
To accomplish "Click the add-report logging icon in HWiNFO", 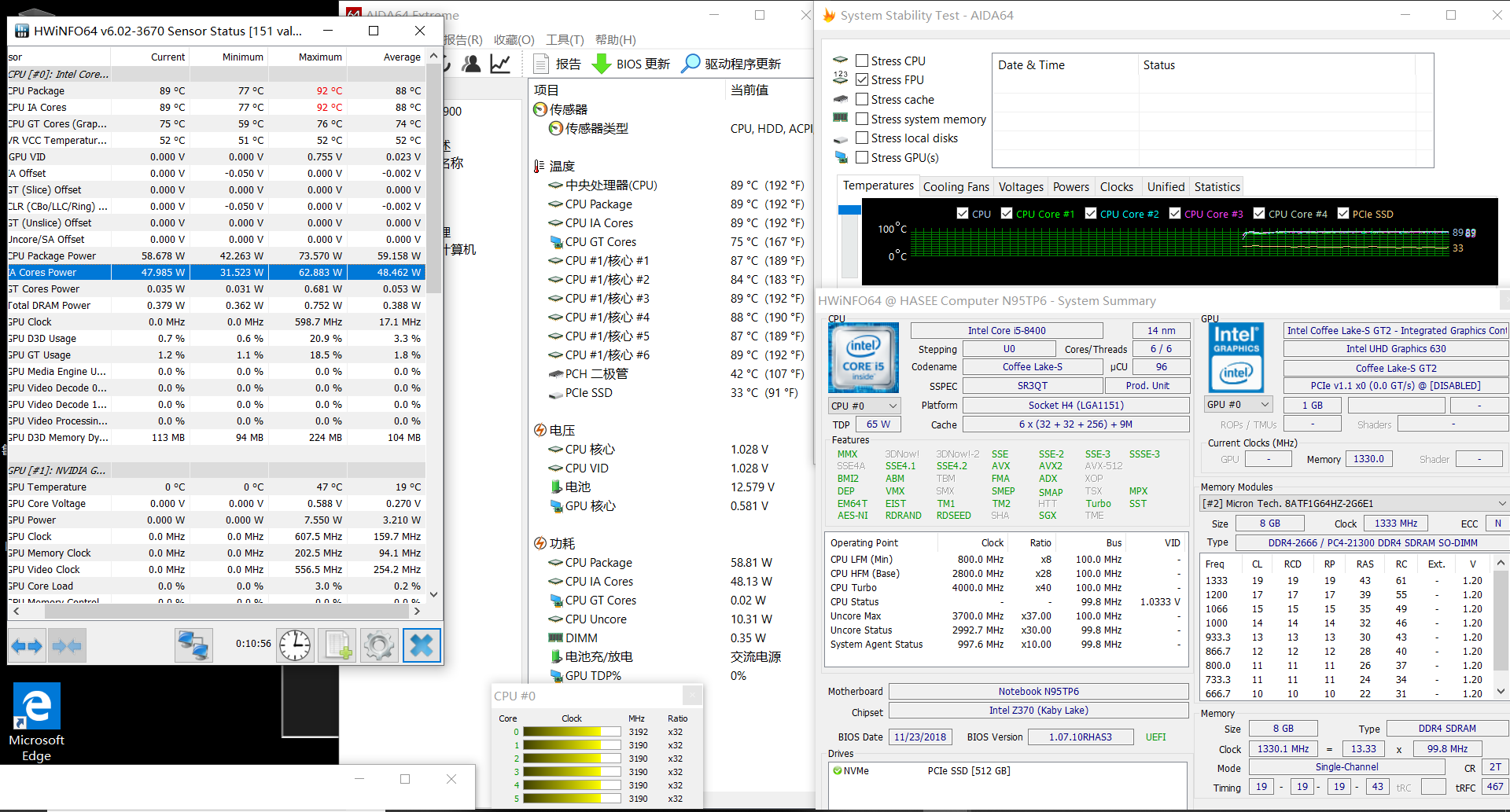I will pos(337,645).
